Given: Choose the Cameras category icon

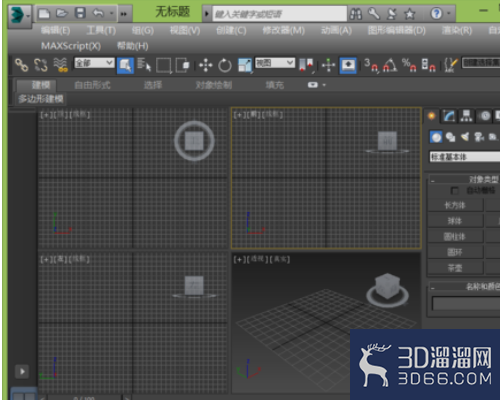Looking at the screenshot, I should pos(479,137).
